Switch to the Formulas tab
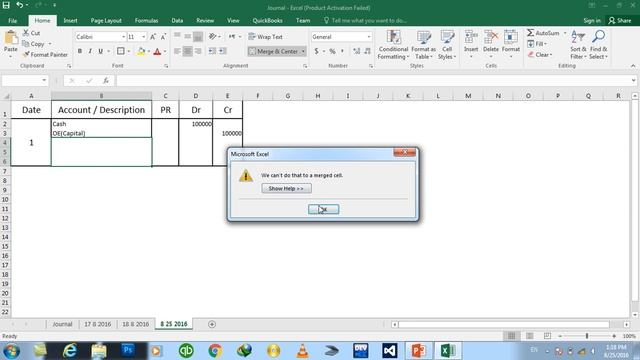The width and height of the screenshot is (640, 360). click(x=146, y=20)
